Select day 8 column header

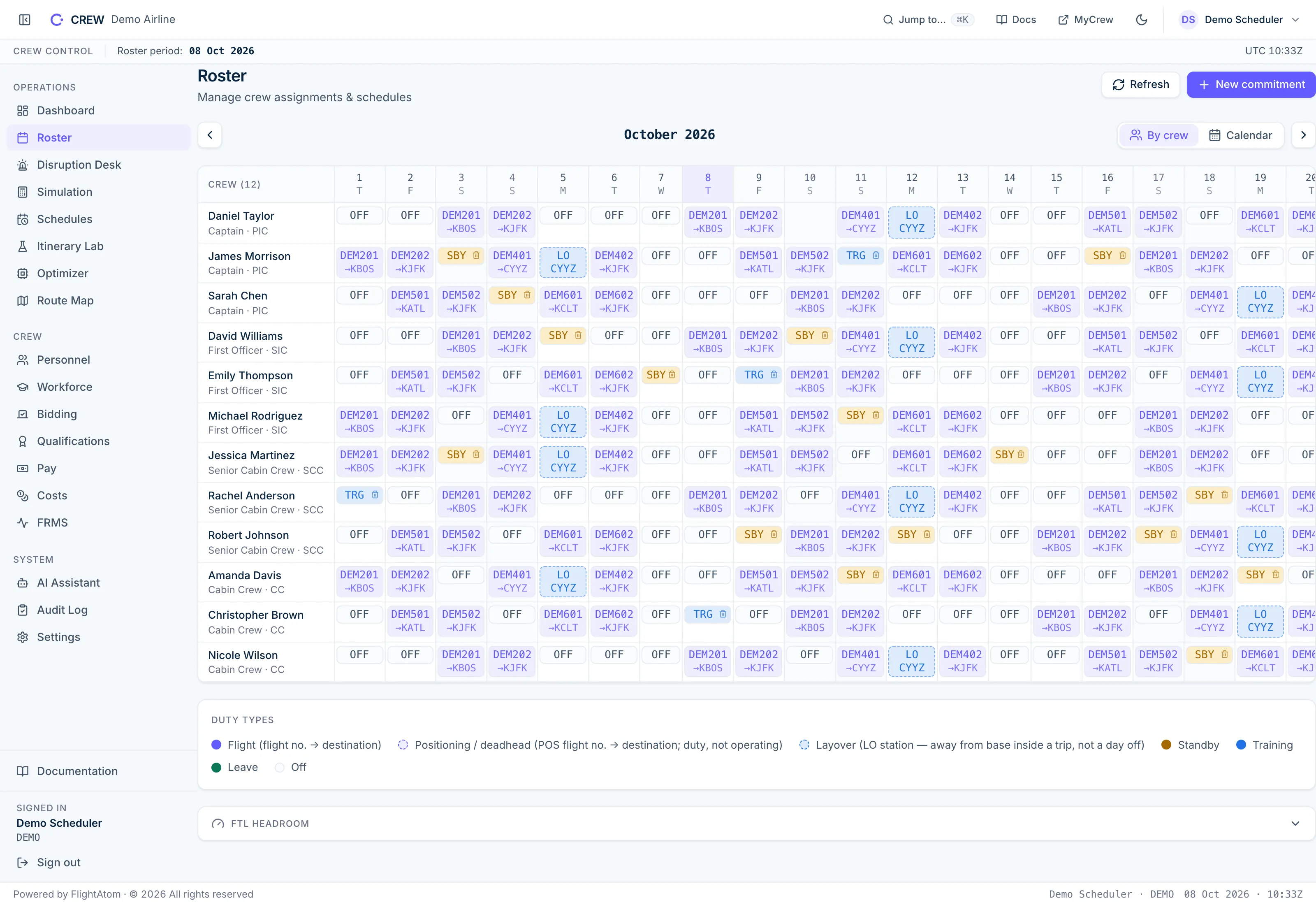coord(708,184)
